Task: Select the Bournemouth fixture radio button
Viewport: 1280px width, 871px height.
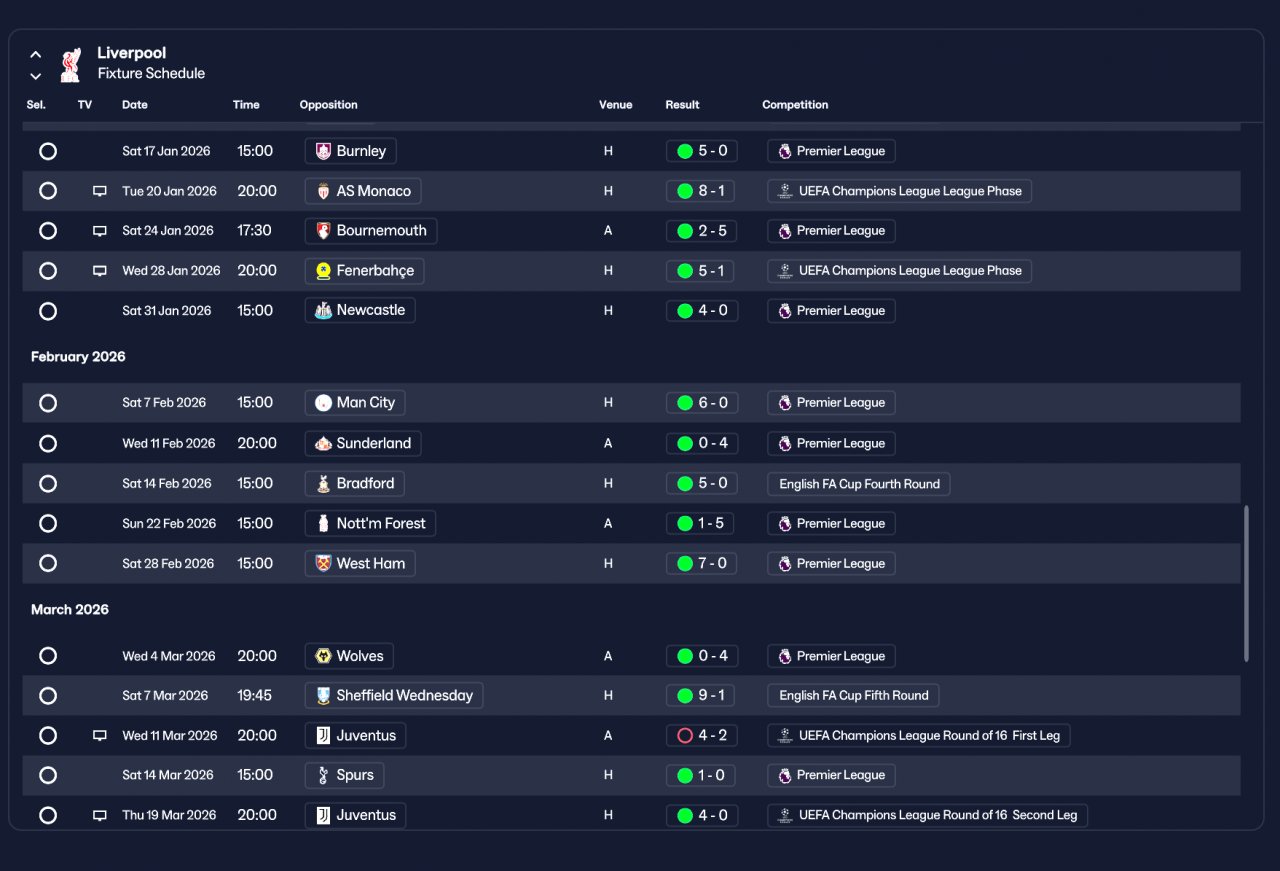Action: pos(48,231)
